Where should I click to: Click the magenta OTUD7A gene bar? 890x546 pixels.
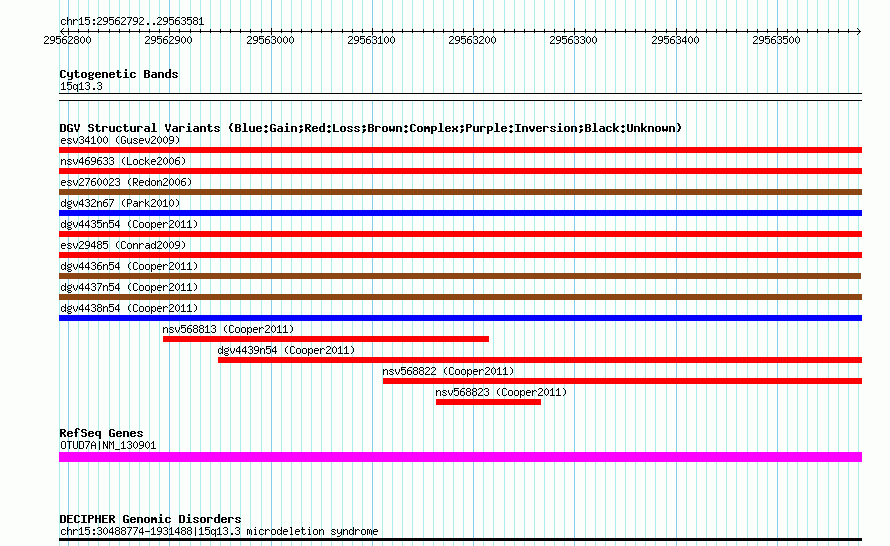tap(460, 457)
